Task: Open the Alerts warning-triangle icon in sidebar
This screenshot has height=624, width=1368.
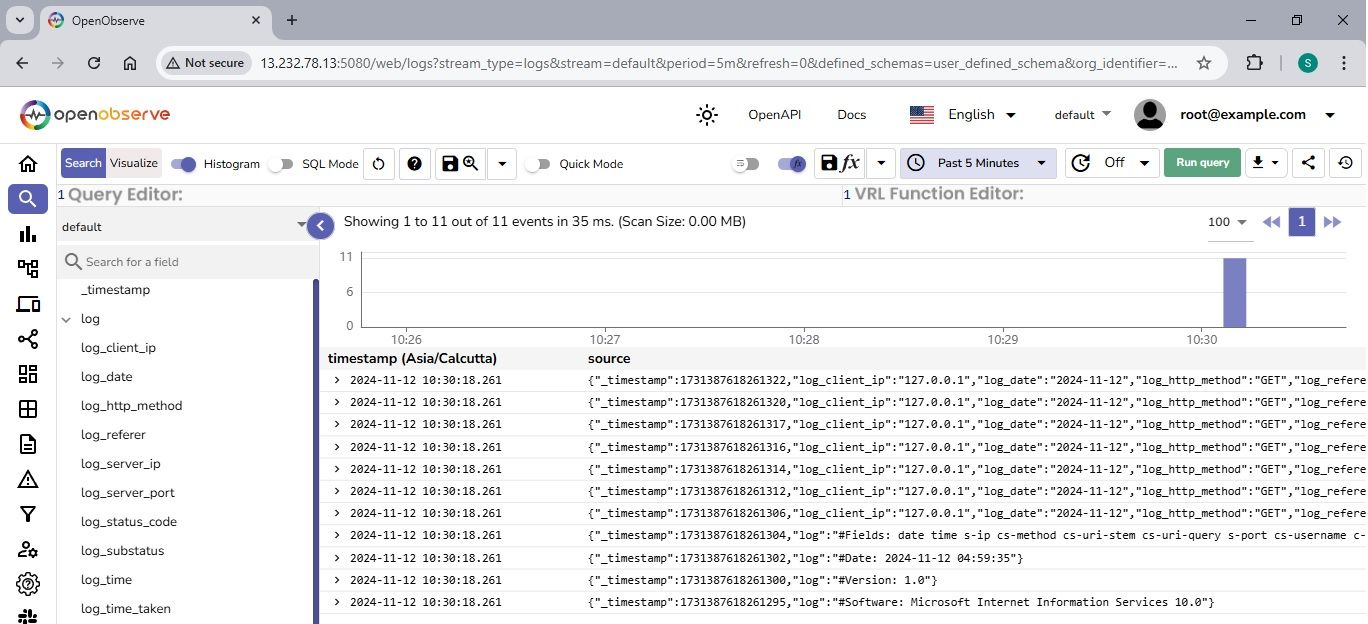Action: click(28, 479)
